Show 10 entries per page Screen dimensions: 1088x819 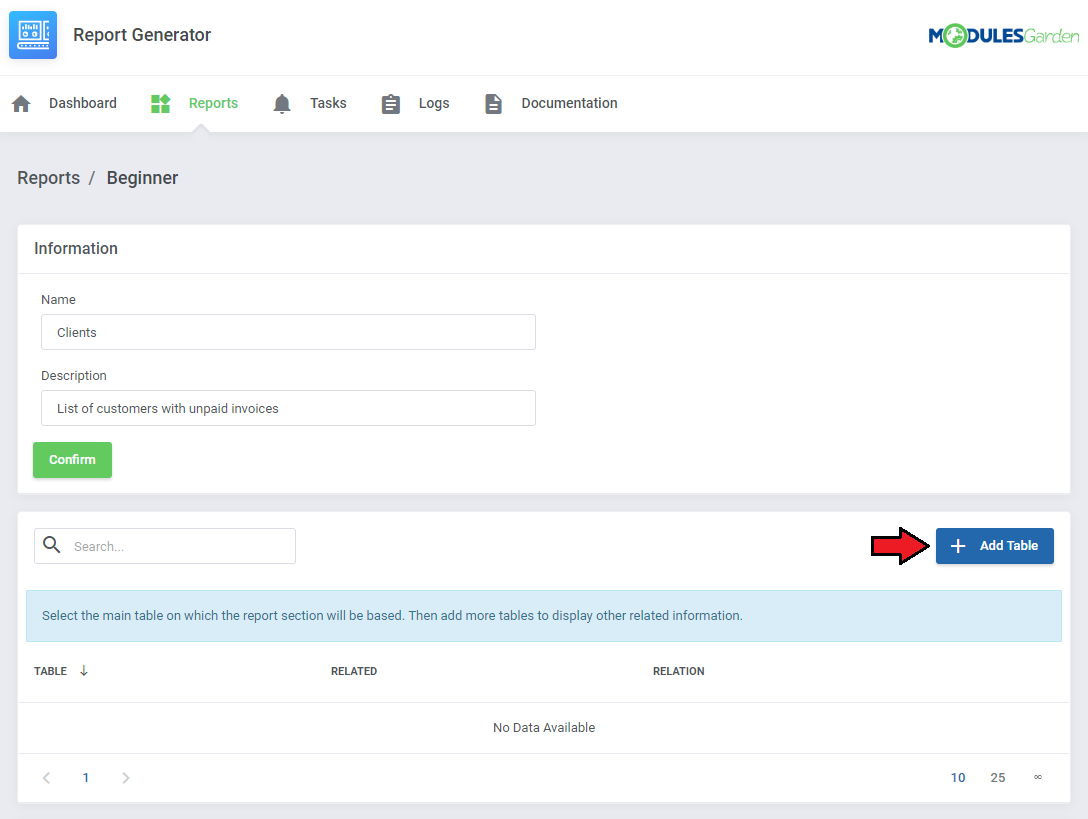(958, 777)
